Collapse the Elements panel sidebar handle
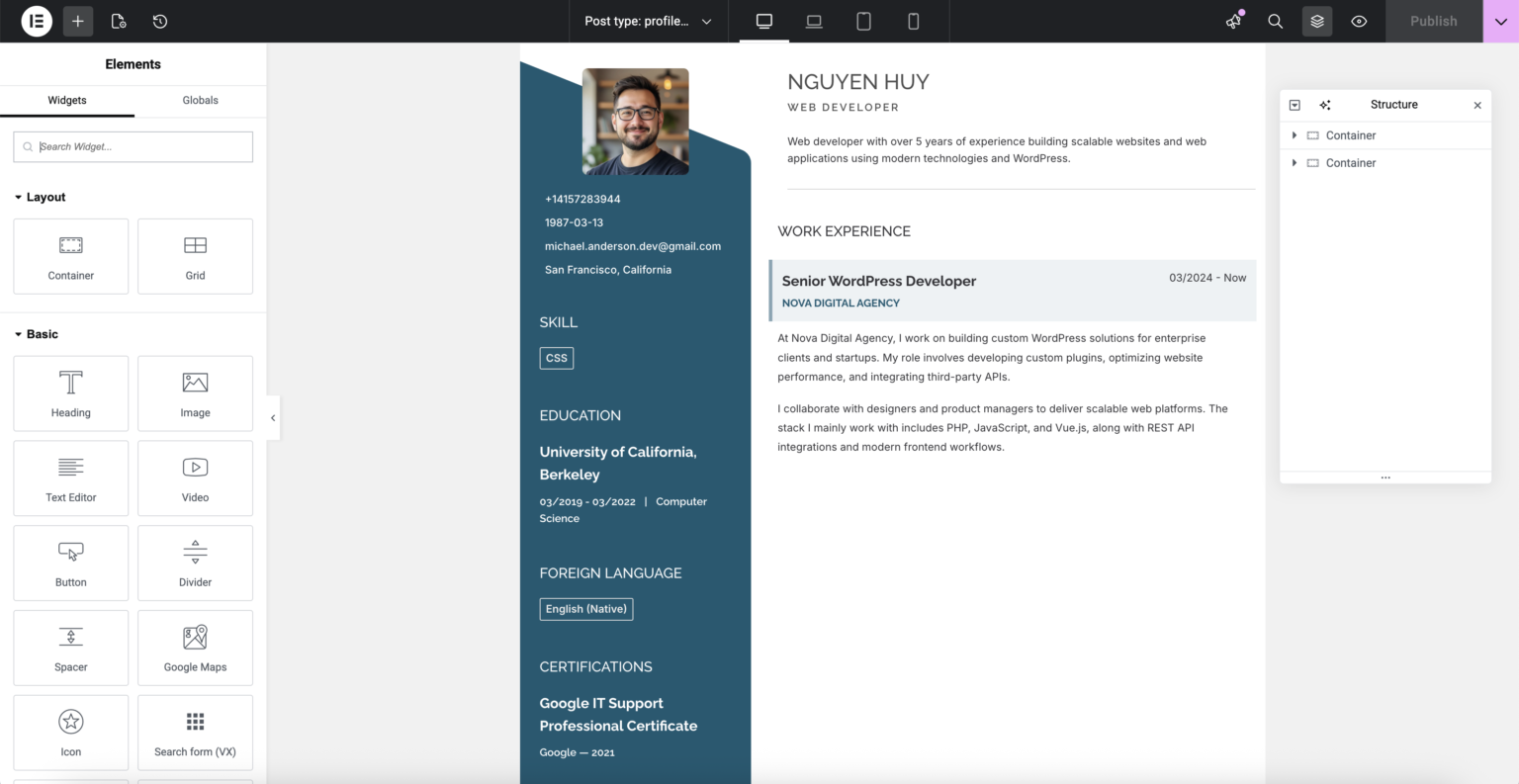 point(273,418)
